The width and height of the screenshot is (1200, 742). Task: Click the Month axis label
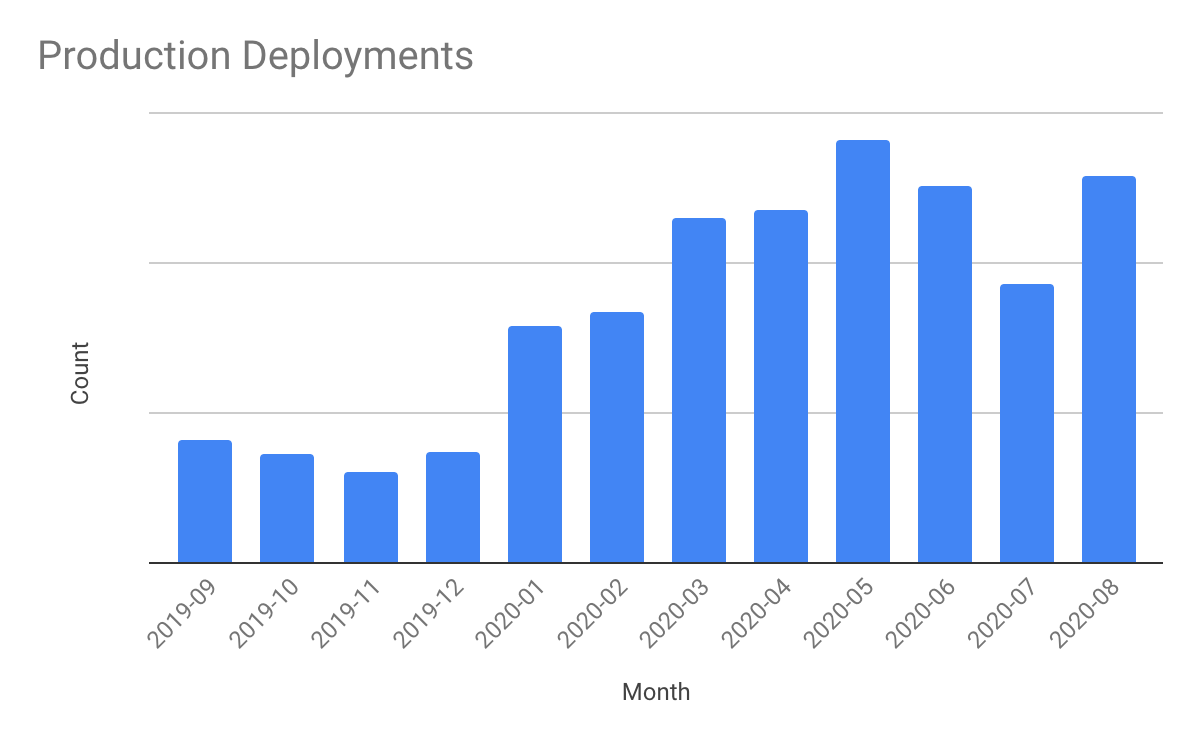(x=658, y=691)
